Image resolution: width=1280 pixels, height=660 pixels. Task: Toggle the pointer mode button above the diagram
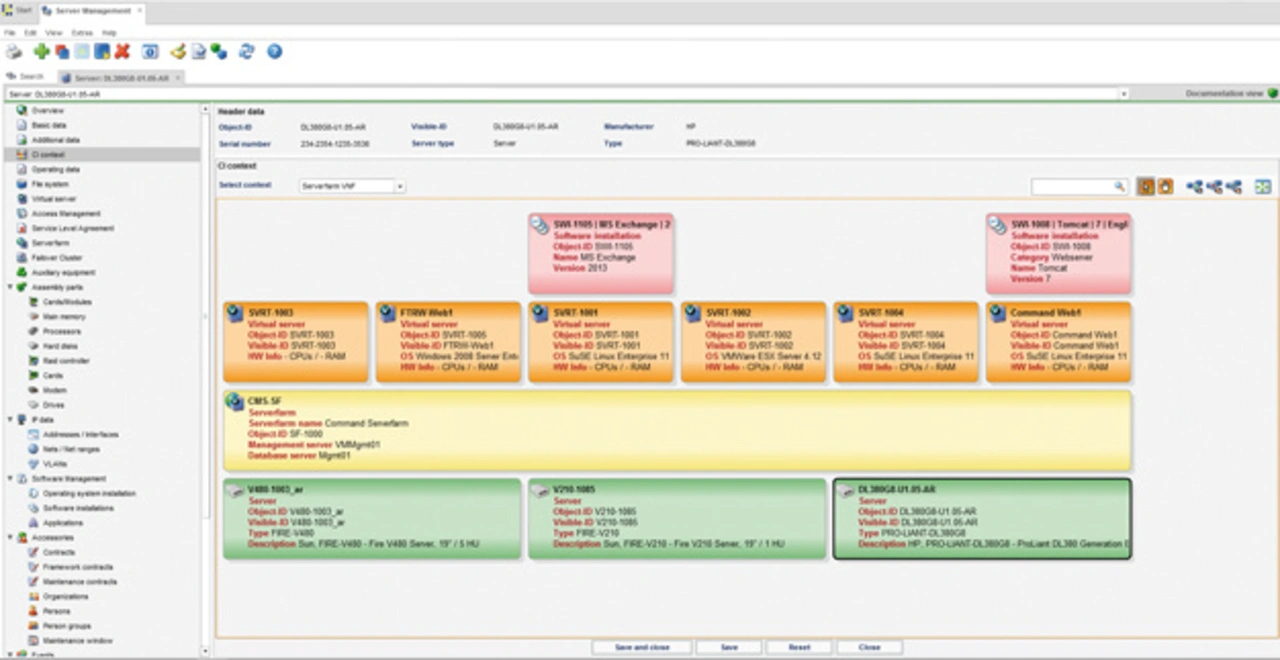(1146, 187)
